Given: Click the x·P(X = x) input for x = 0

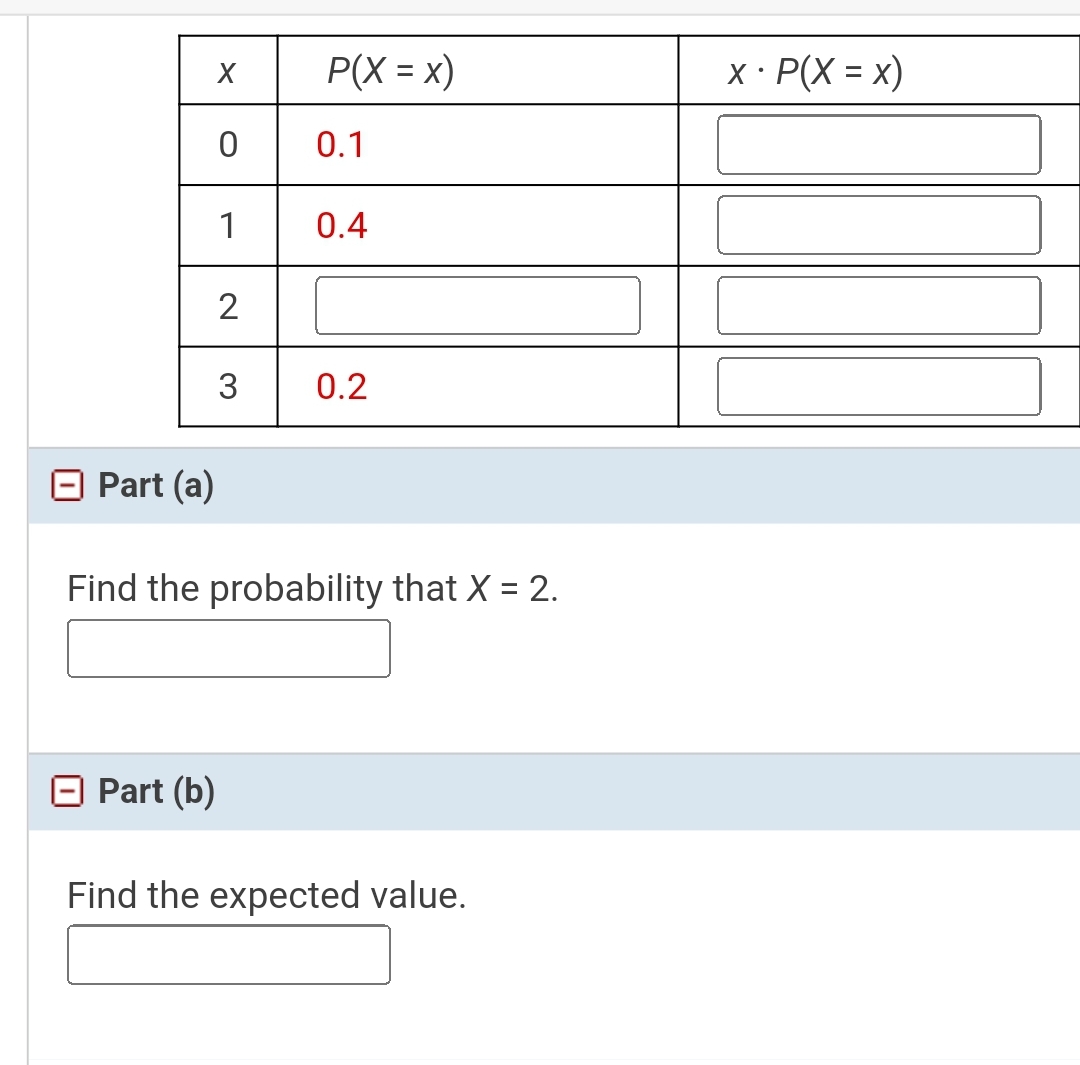Looking at the screenshot, I should (x=879, y=144).
